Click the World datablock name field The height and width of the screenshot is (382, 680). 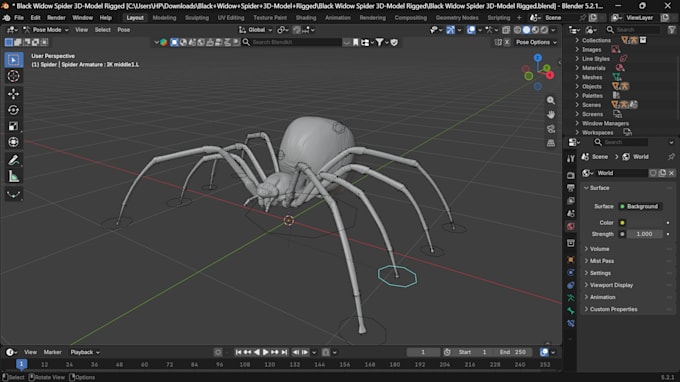pyautogui.click(x=621, y=173)
